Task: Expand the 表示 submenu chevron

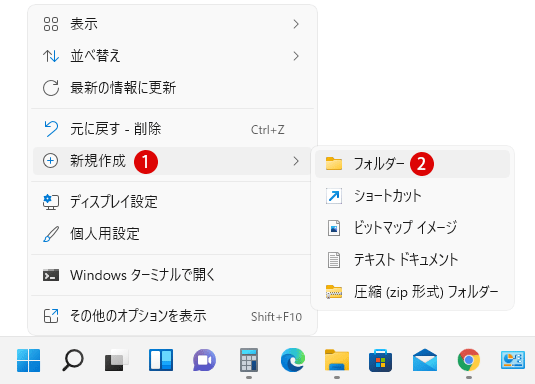Action: 296,24
